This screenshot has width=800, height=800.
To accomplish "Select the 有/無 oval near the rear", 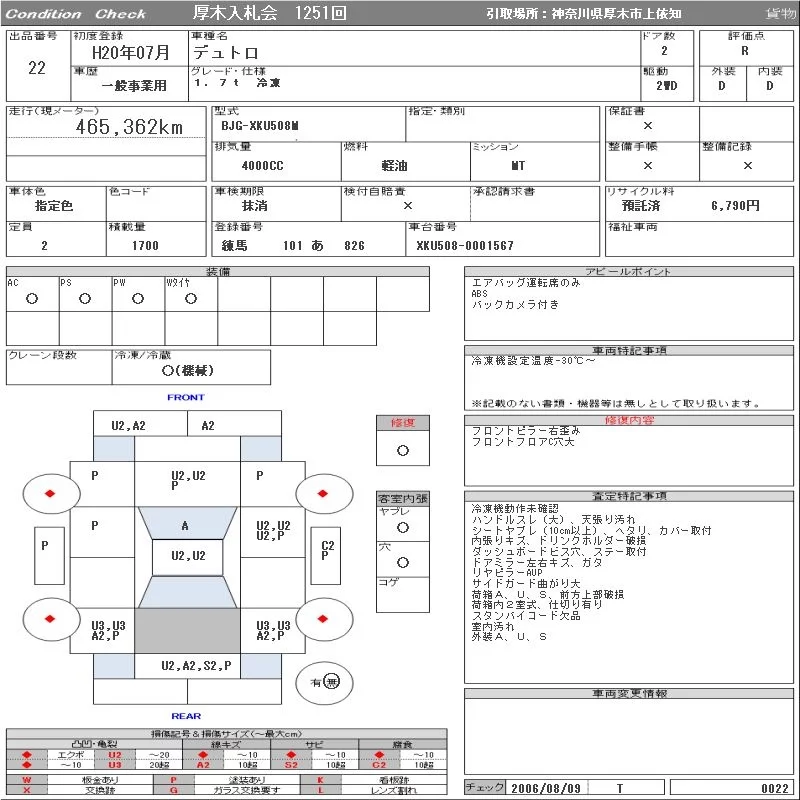I will tap(324, 682).
